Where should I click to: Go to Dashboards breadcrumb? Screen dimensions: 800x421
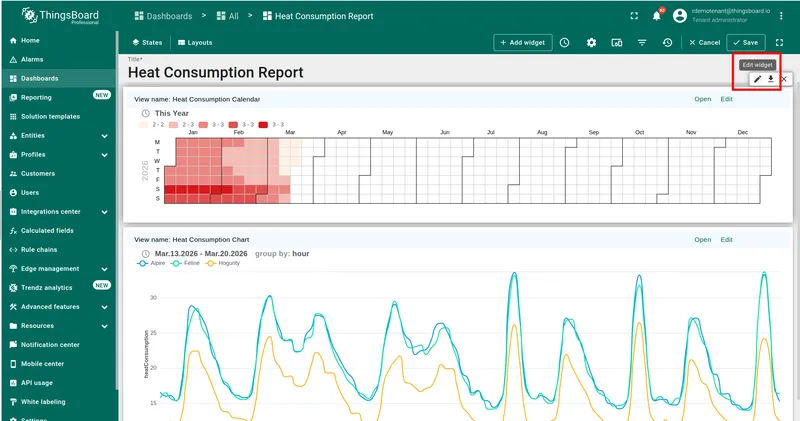(x=163, y=16)
